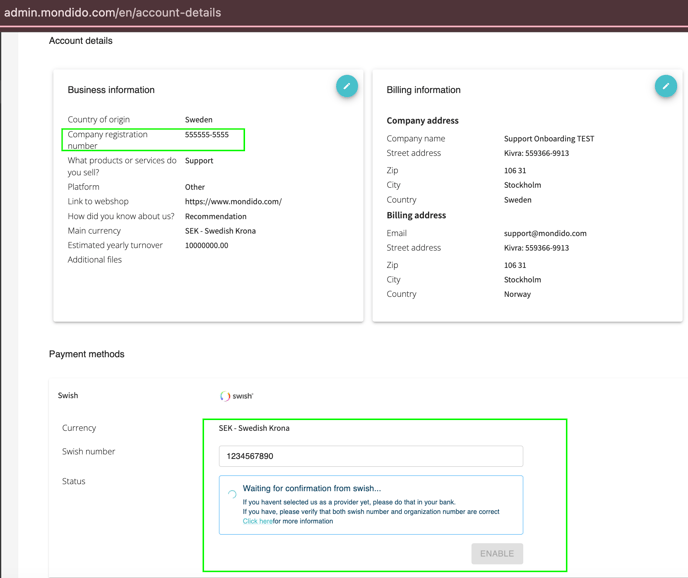The image size is (688, 578).
Task: Edit Billing information with pencil icon
Action: (x=666, y=86)
